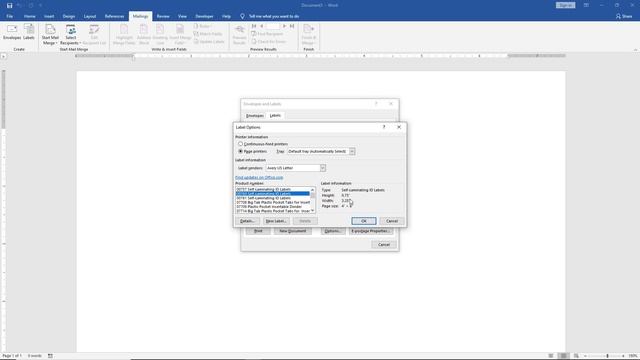Click the Address Block icon
The height and width of the screenshot is (360, 640).
coord(144,35)
